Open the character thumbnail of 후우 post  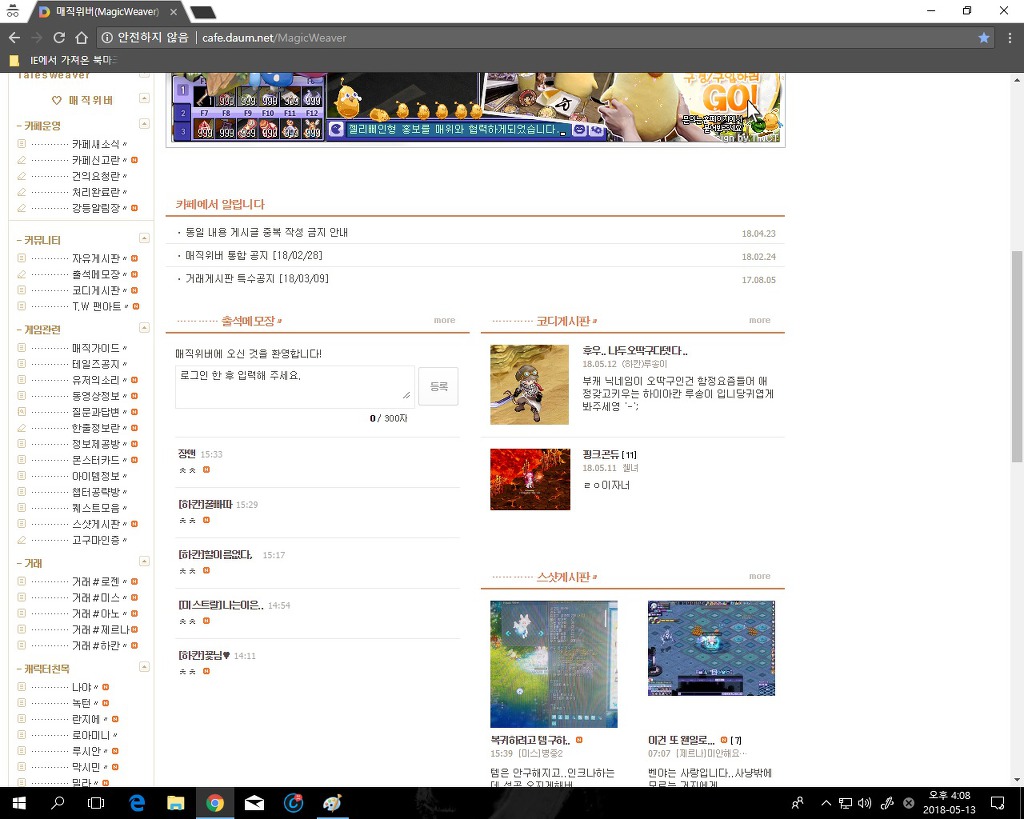pyautogui.click(x=530, y=385)
